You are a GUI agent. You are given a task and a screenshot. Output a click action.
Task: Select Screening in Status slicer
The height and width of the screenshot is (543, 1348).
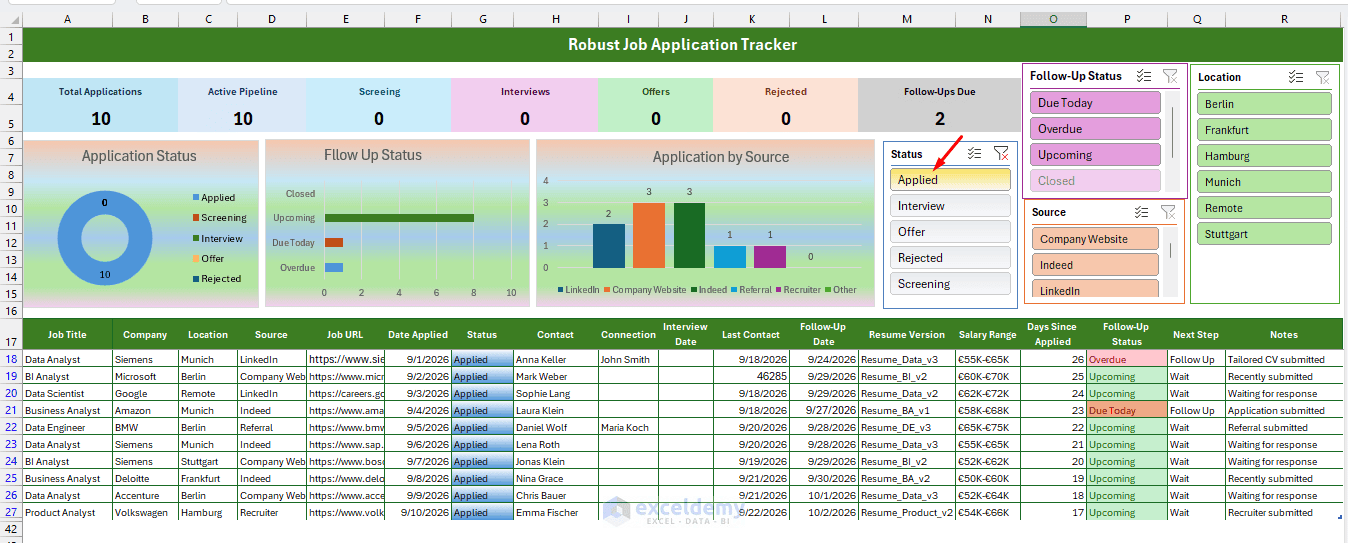pos(950,284)
